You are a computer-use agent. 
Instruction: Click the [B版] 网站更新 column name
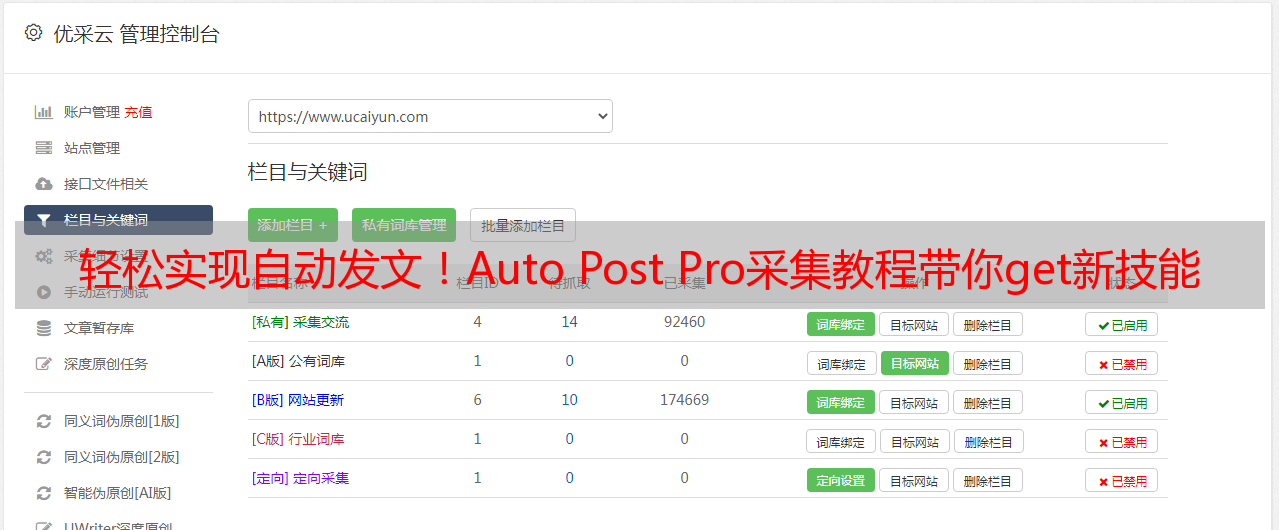[x=297, y=400]
